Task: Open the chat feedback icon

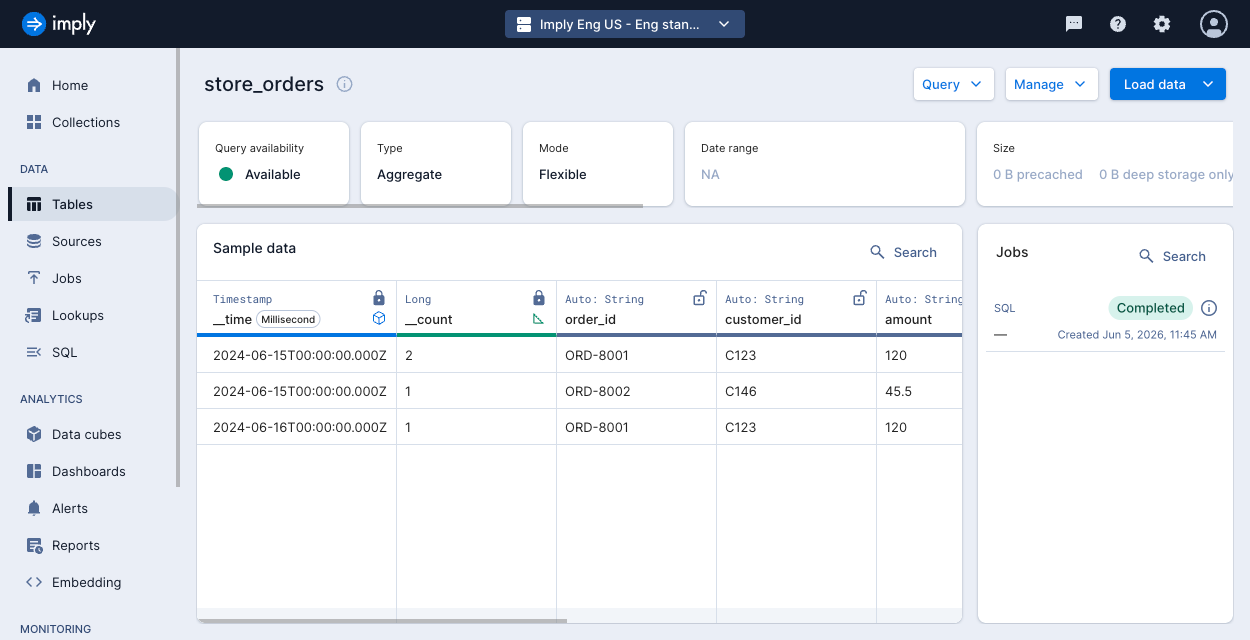Action: pos(1074,24)
